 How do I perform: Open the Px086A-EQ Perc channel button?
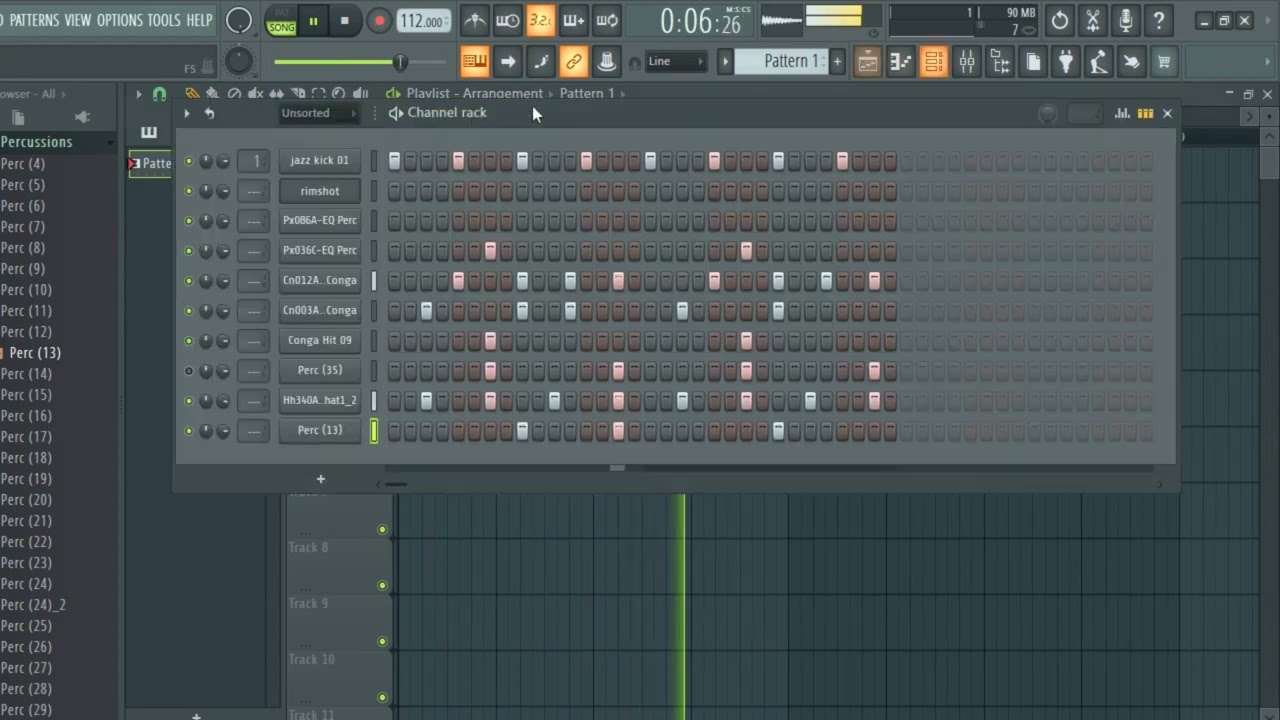[x=320, y=220]
